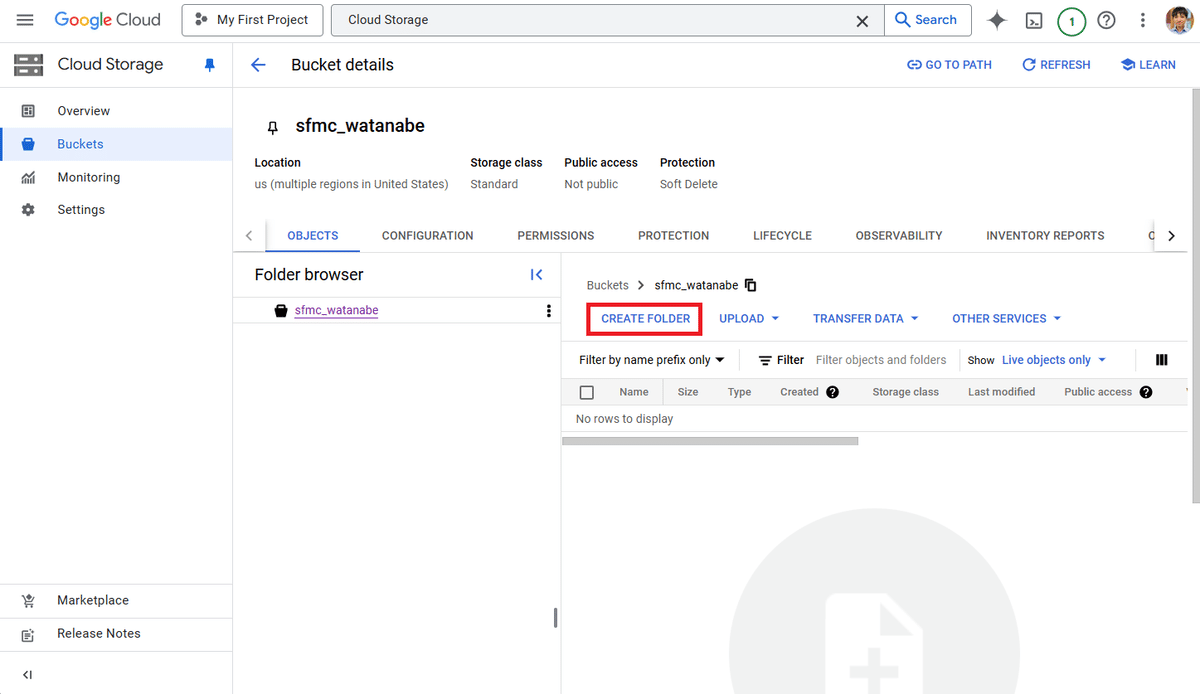
Task: Open notifications badge showing 1
Action: coord(1071,20)
